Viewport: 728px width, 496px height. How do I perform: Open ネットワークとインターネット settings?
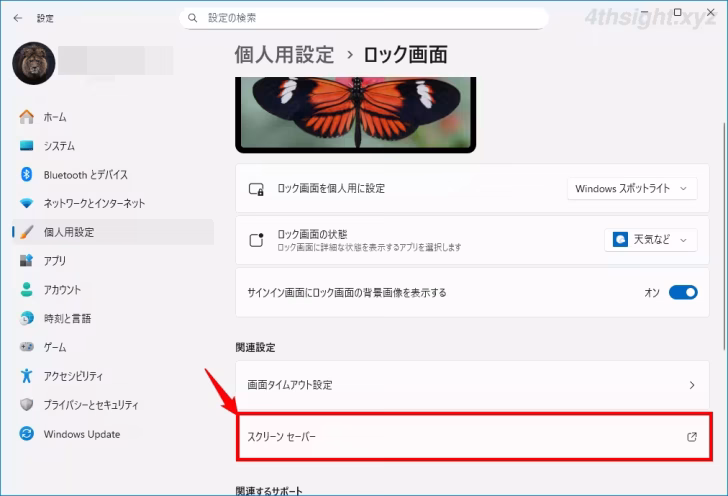tap(93, 203)
